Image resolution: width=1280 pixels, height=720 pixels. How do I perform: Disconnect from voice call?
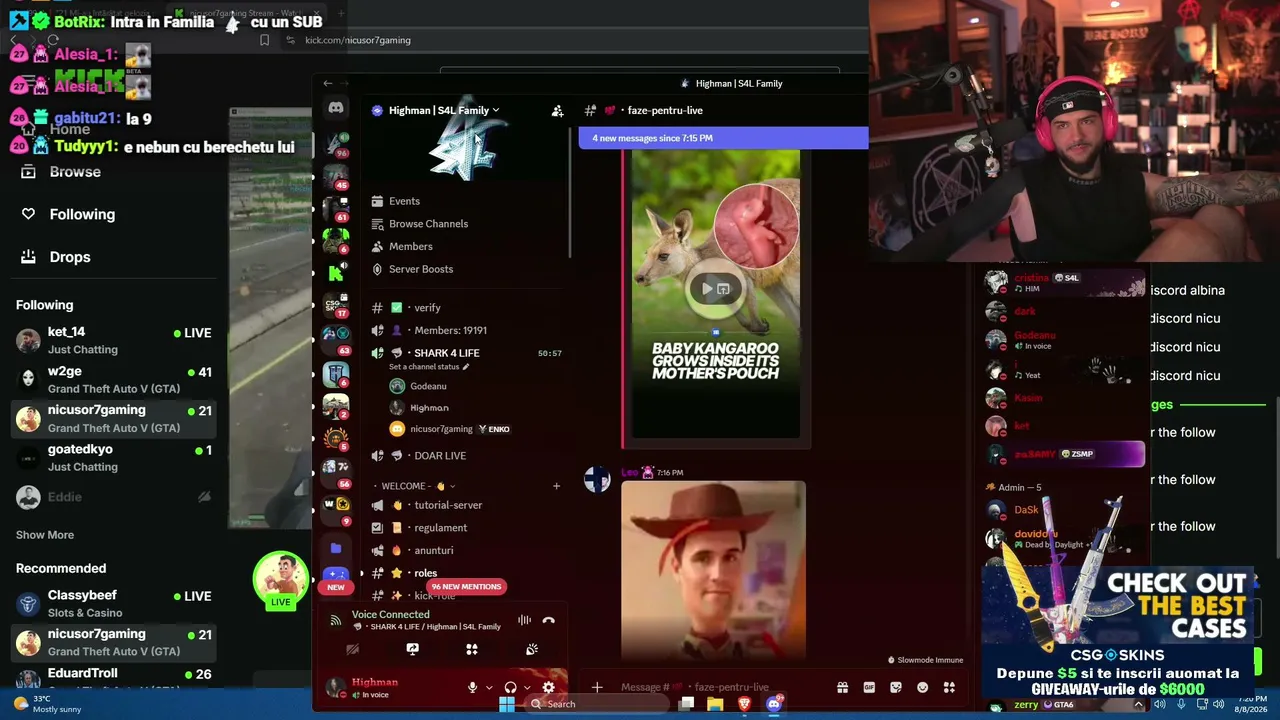pos(548,620)
